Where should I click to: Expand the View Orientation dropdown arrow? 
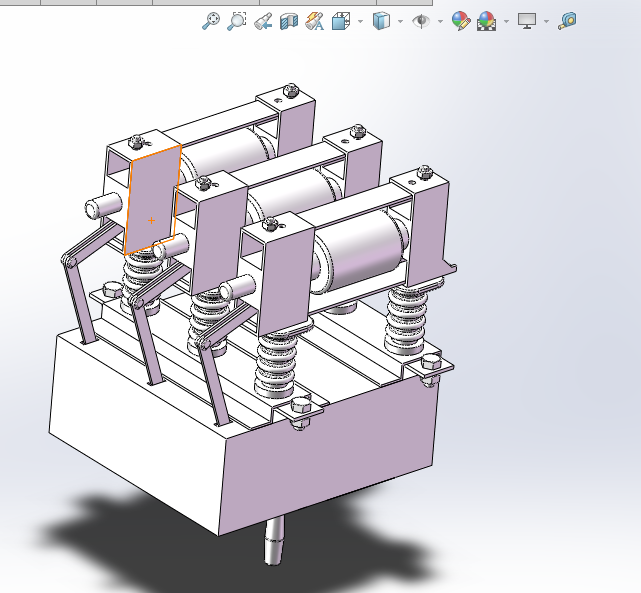pos(359,21)
